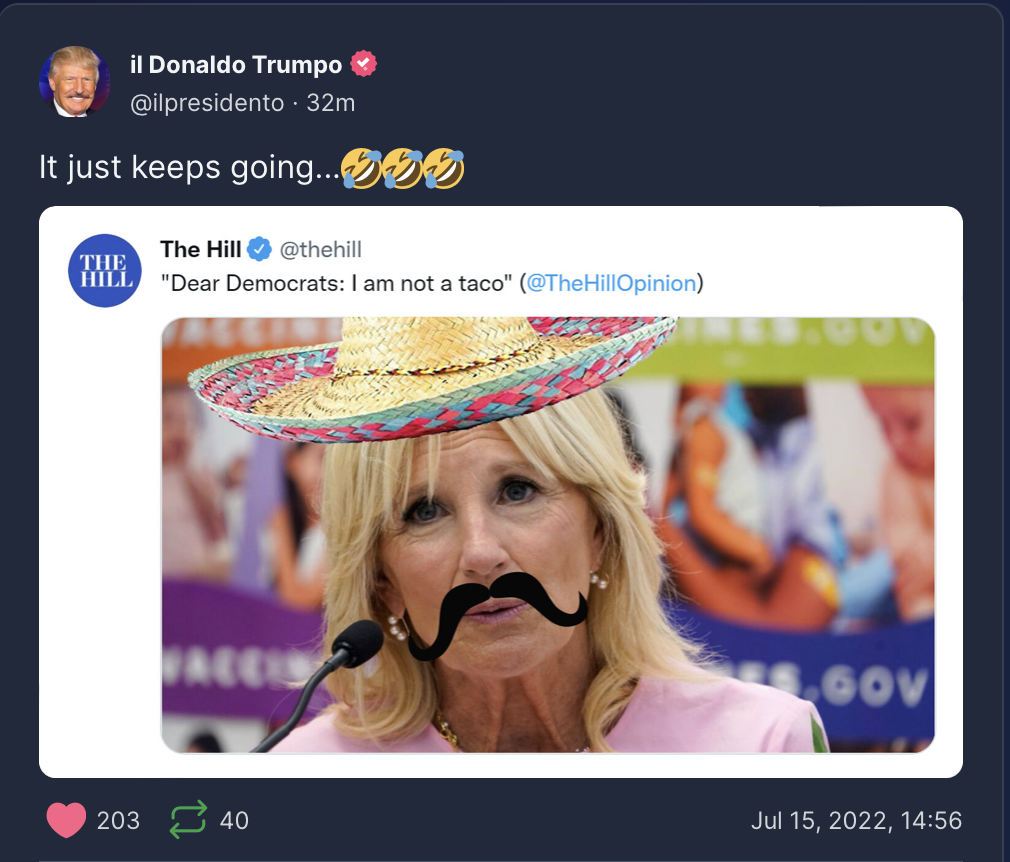Click The Hill round logo avatar
Screen dimensions: 1010x862
tap(105, 270)
